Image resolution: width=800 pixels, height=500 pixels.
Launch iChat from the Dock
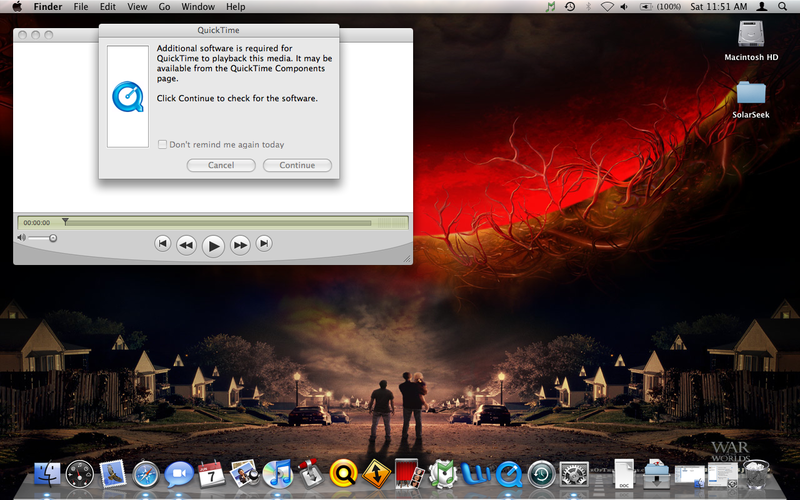point(179,474)
